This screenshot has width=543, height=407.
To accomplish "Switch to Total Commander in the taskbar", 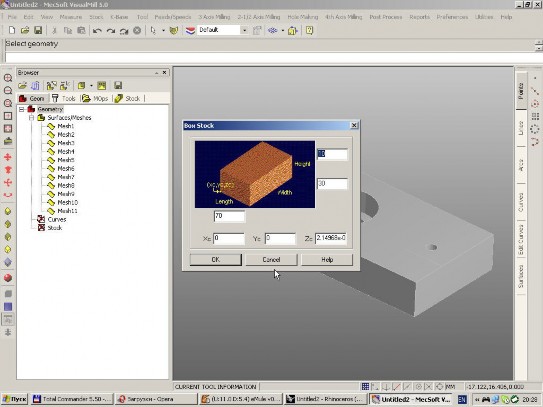I will pos(72,399).
